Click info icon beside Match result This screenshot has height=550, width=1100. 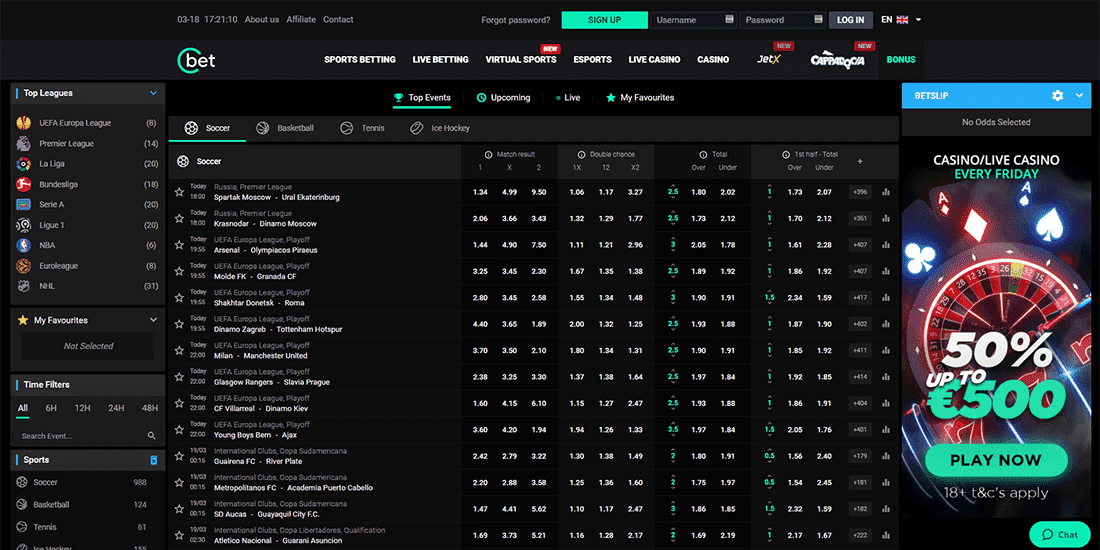coord(488,154)
